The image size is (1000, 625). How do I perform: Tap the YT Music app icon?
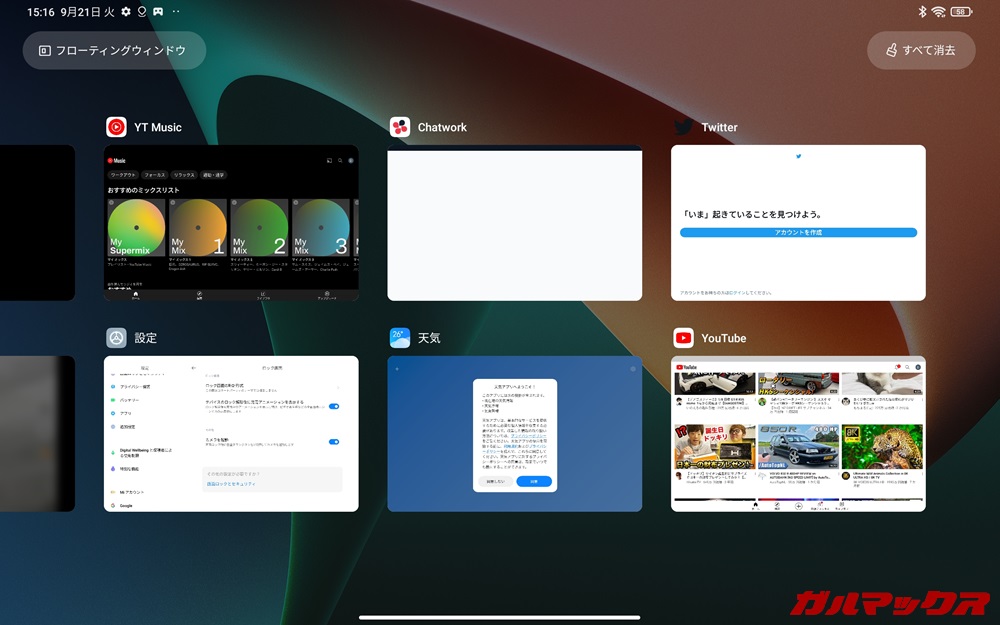(x=117, y=127)
